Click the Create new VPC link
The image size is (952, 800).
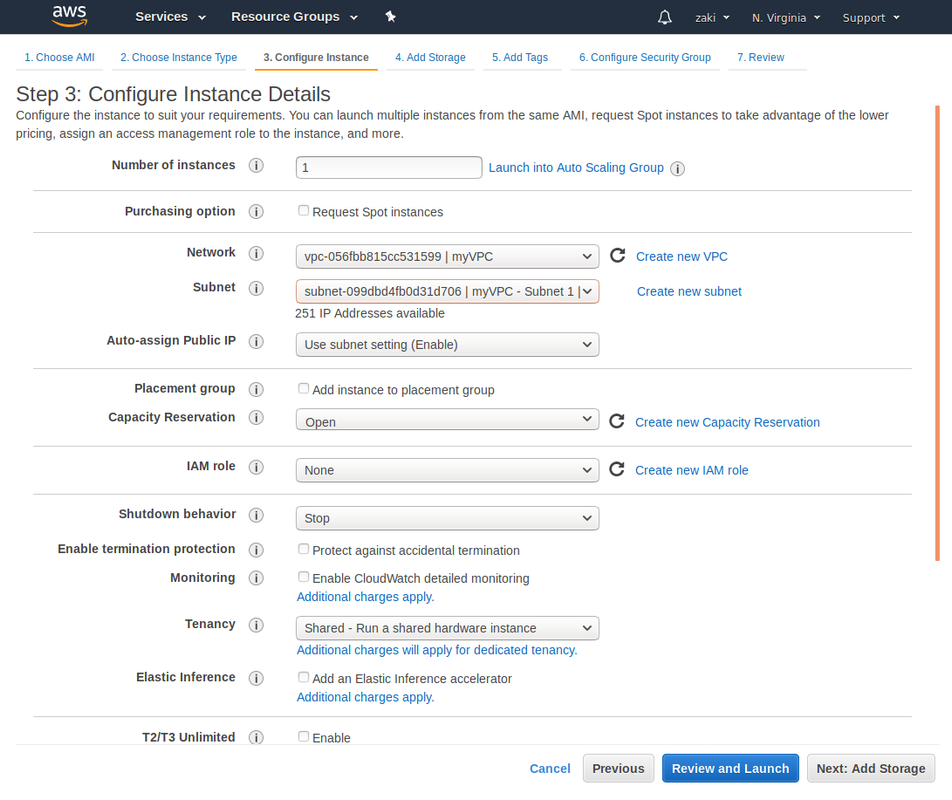(x=681, y=256)
